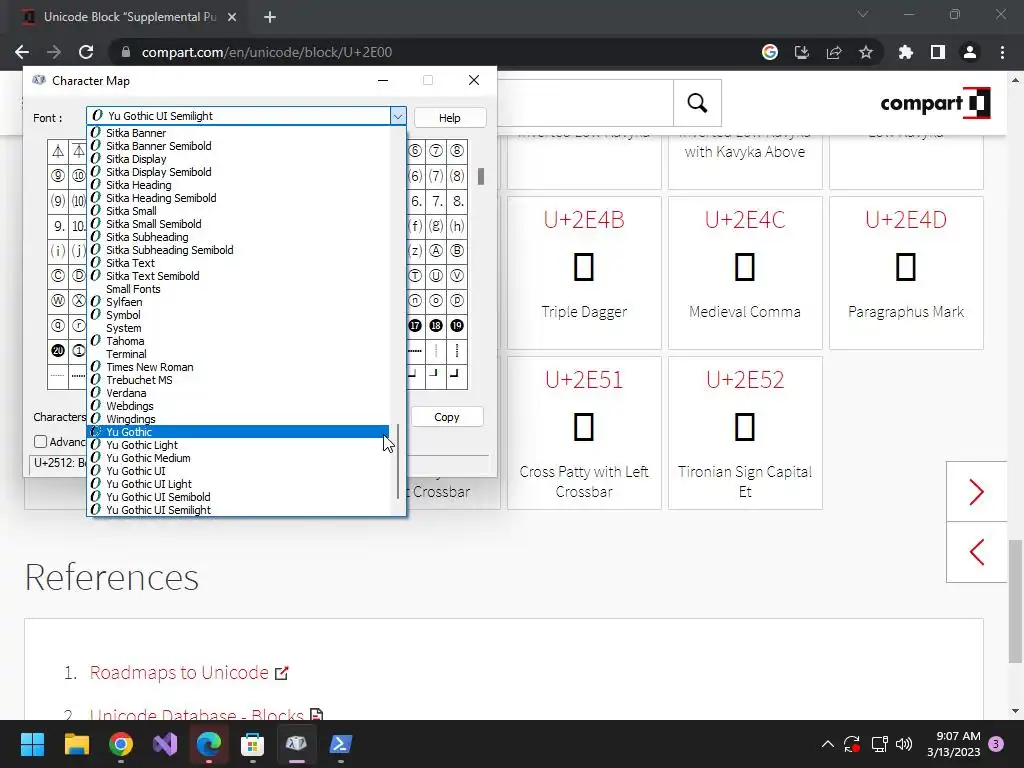The image size is (1024, 768).
Task: Open Chrome from the taskbar
Action: click(x=121, y=744)
